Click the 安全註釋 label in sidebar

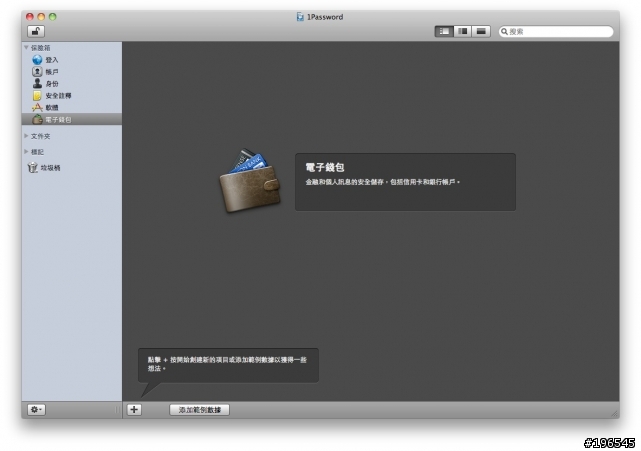pyautogui.click(x=58, y=96)
